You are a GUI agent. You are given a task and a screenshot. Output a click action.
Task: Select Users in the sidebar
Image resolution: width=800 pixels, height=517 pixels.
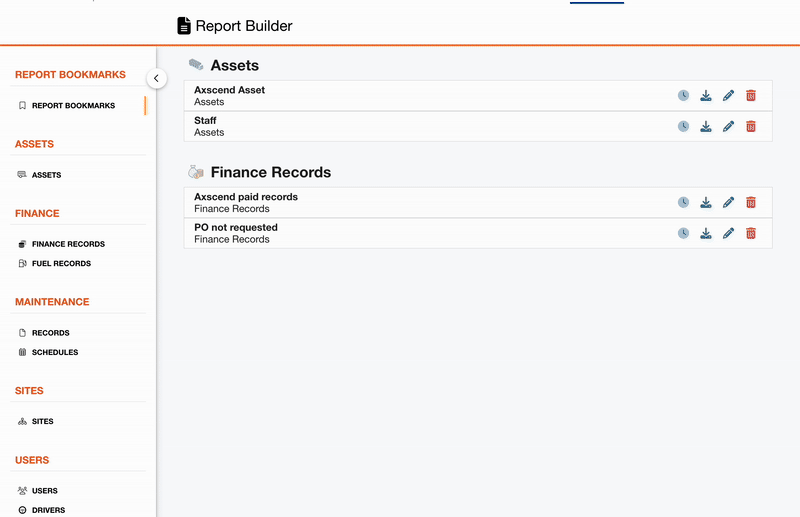[44, 491]
